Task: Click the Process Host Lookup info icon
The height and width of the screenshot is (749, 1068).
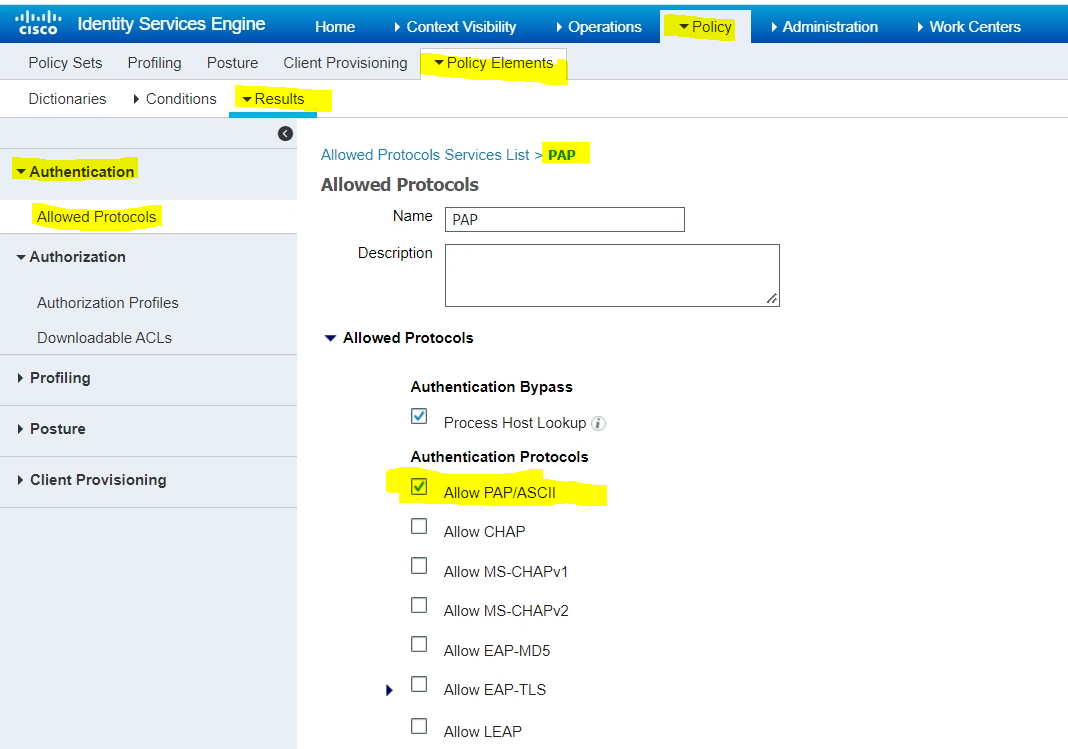Action: tap(598, 423)
